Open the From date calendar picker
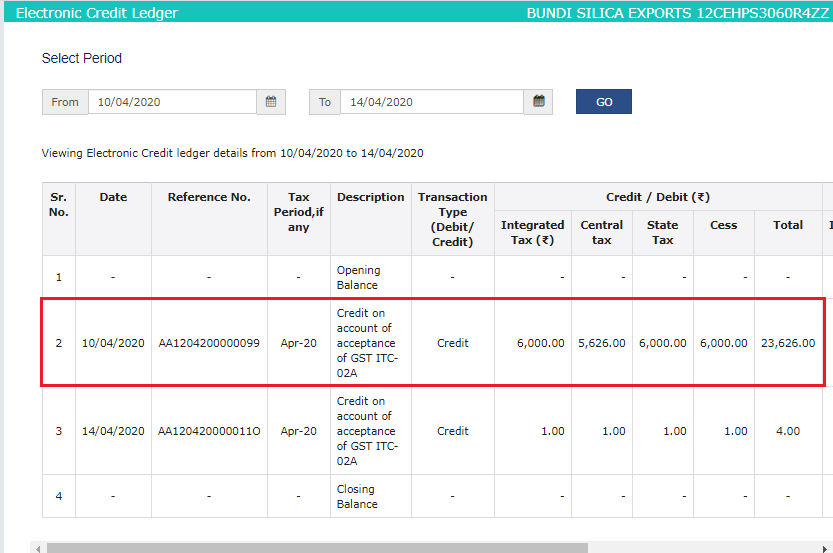833x553 pixels. (x=271, y=102)
